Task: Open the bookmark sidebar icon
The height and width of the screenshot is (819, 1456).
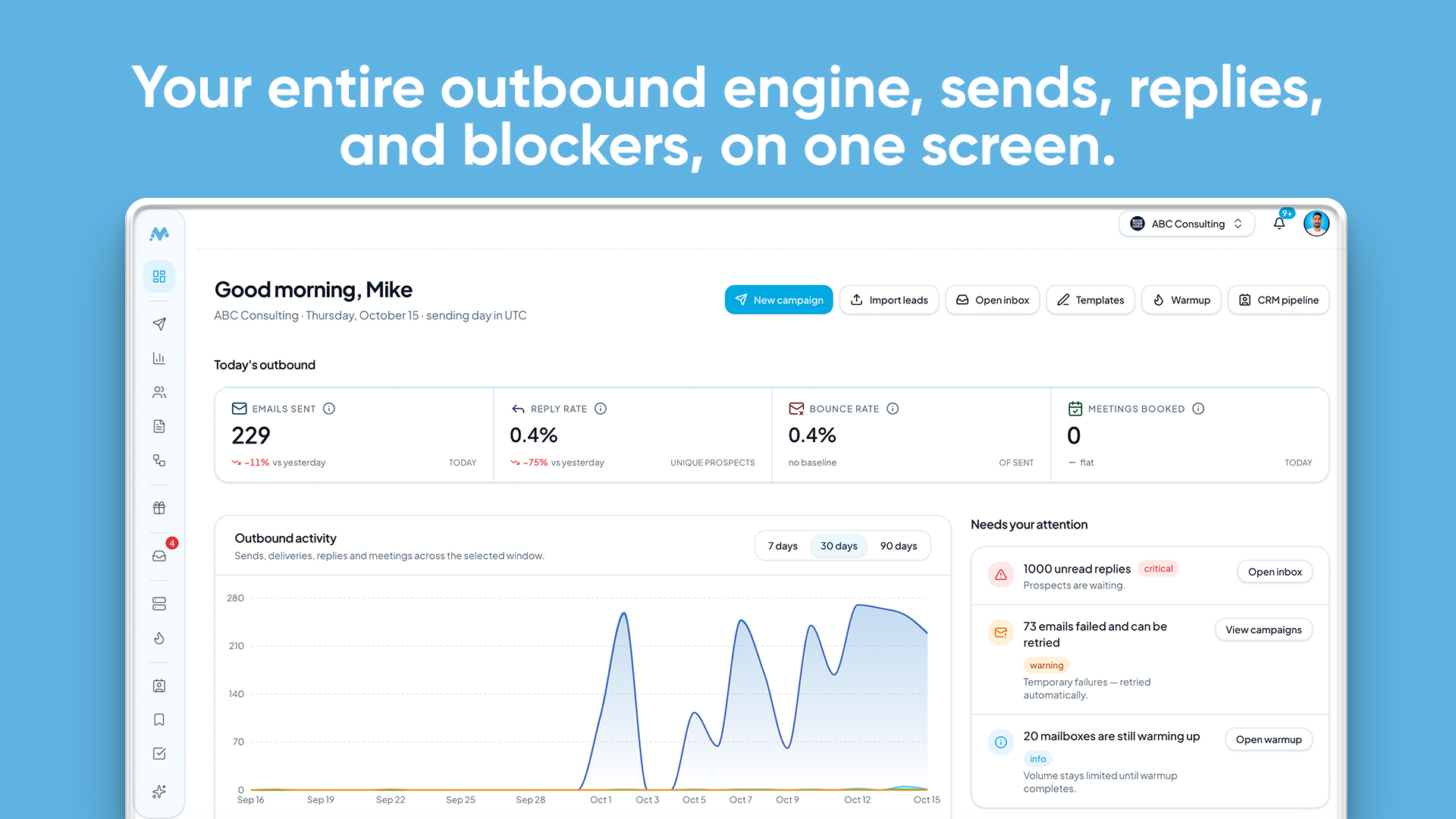Action: (x=159, y=720)
